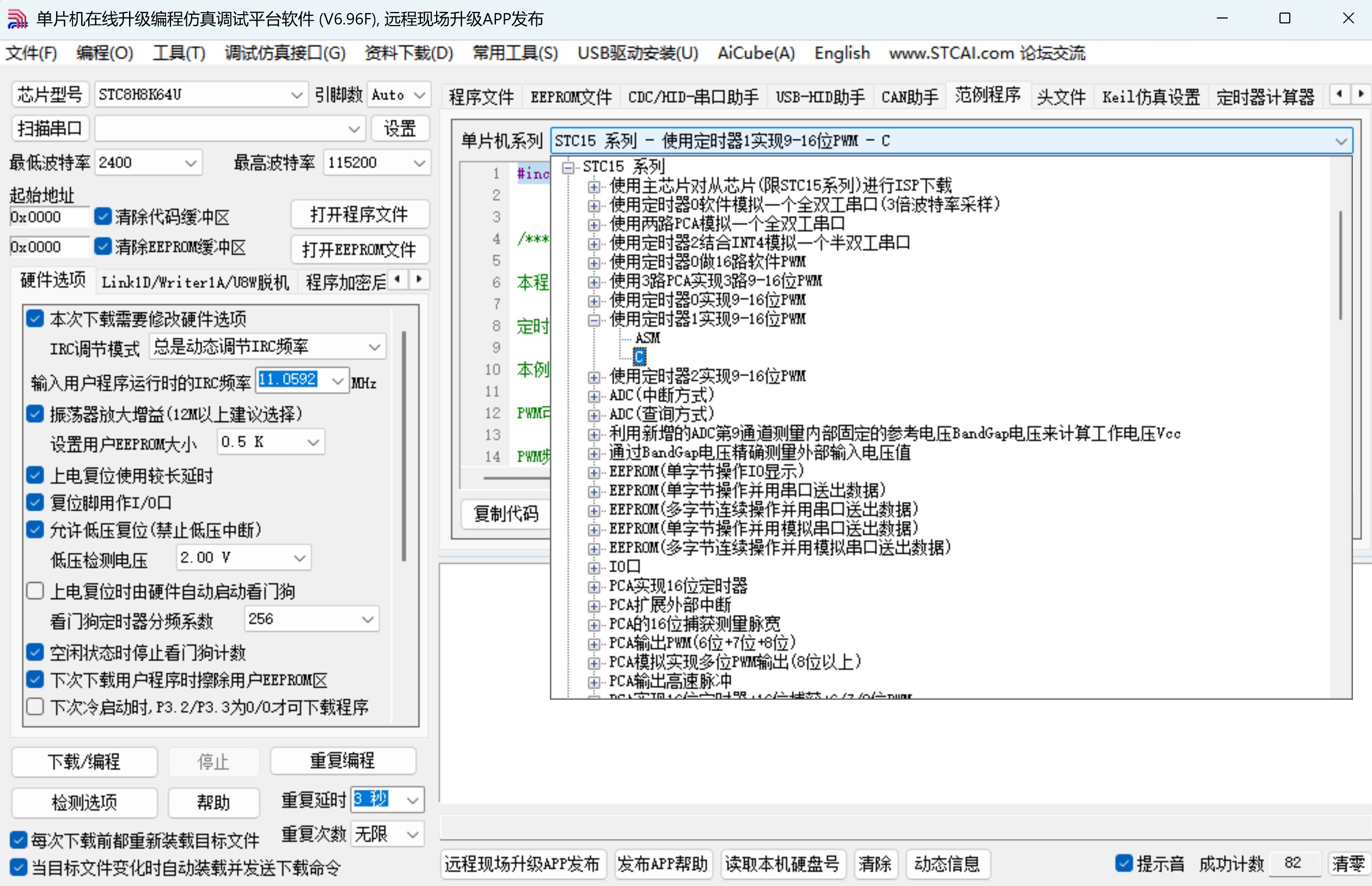Collapse the 使用定时器1实现9-16位PWM node
This screenshot has height=886, width=1372.
(595, 319)
